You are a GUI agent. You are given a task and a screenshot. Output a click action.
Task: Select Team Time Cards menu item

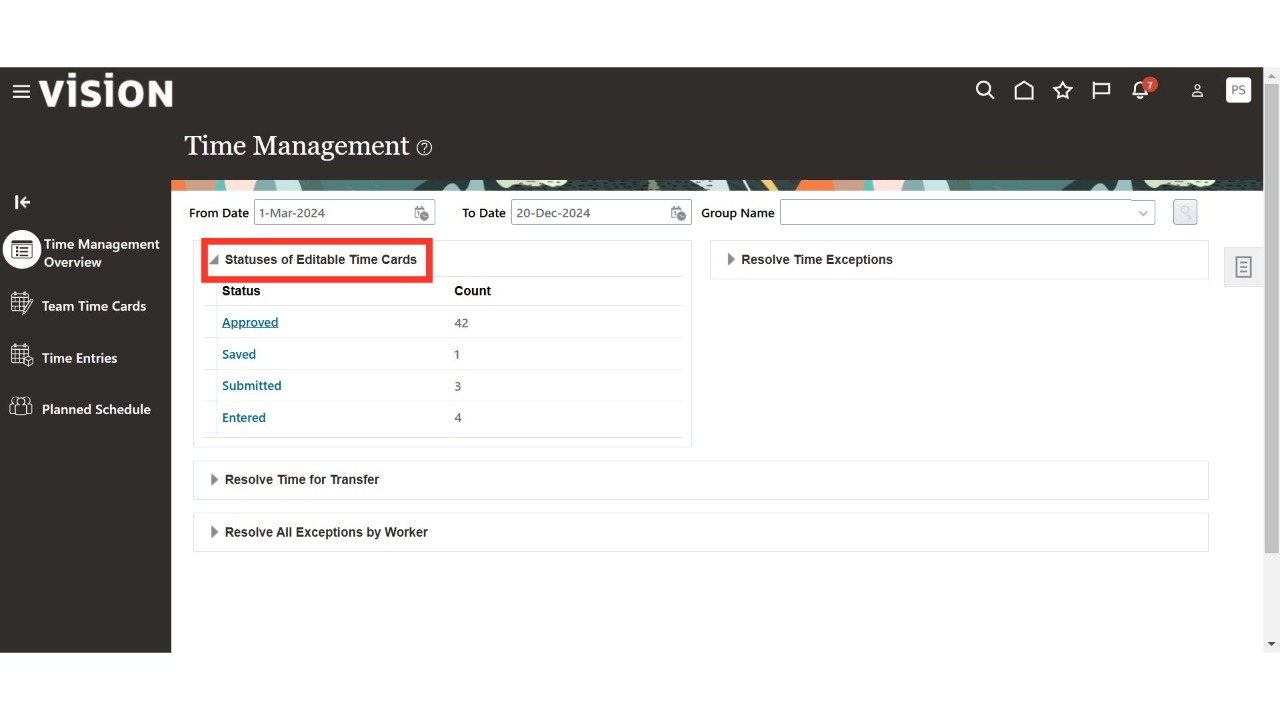tap(94, 306)
